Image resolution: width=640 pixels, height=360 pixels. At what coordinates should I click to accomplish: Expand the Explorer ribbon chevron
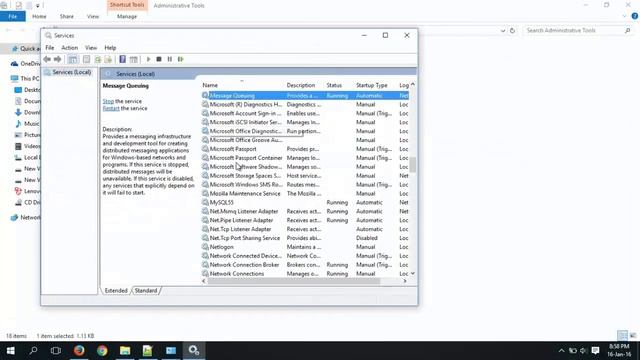624,16
